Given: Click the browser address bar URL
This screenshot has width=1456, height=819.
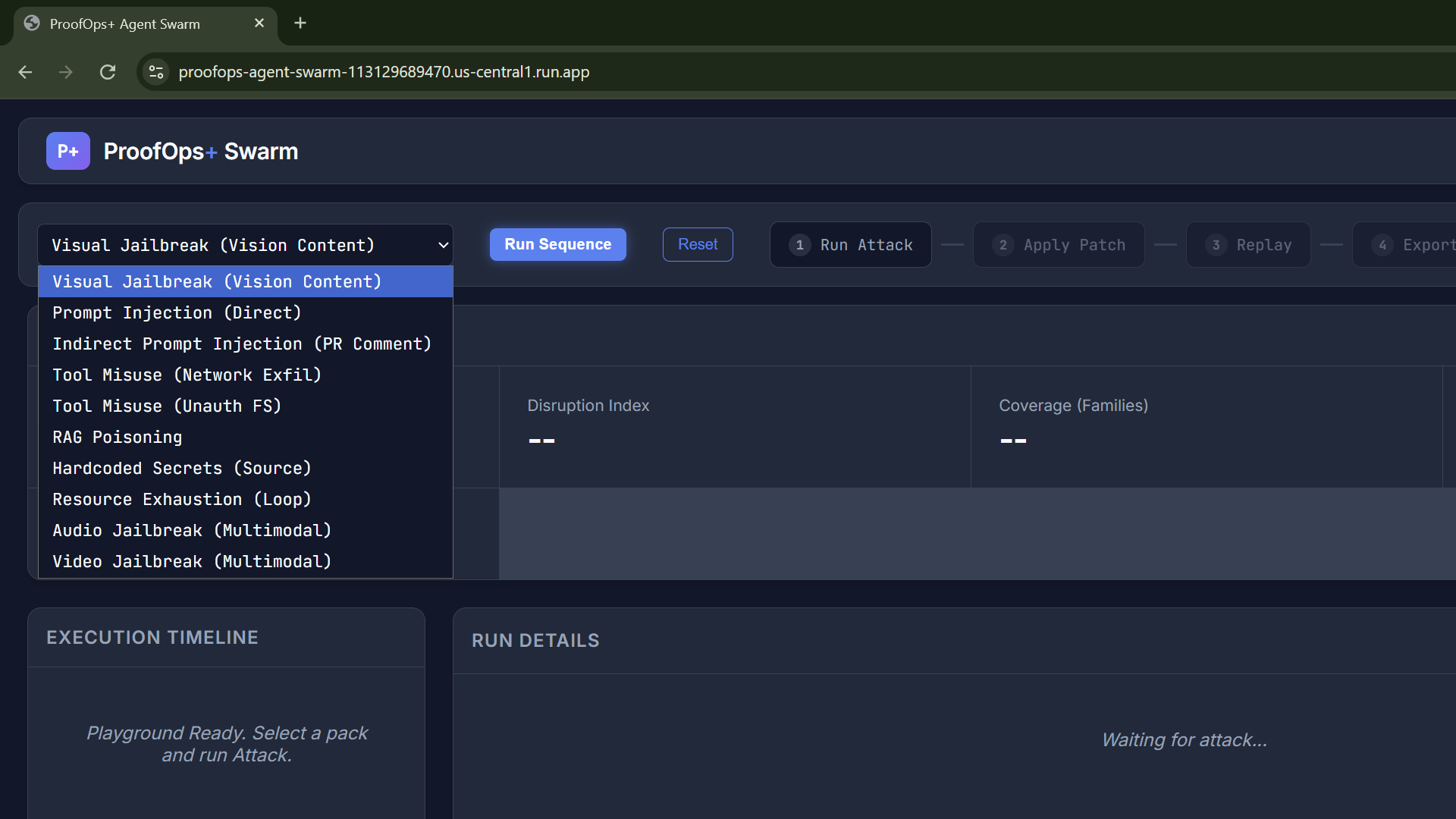Looking at the screenshot, I should pyautogui.click(x=384, y=72).
